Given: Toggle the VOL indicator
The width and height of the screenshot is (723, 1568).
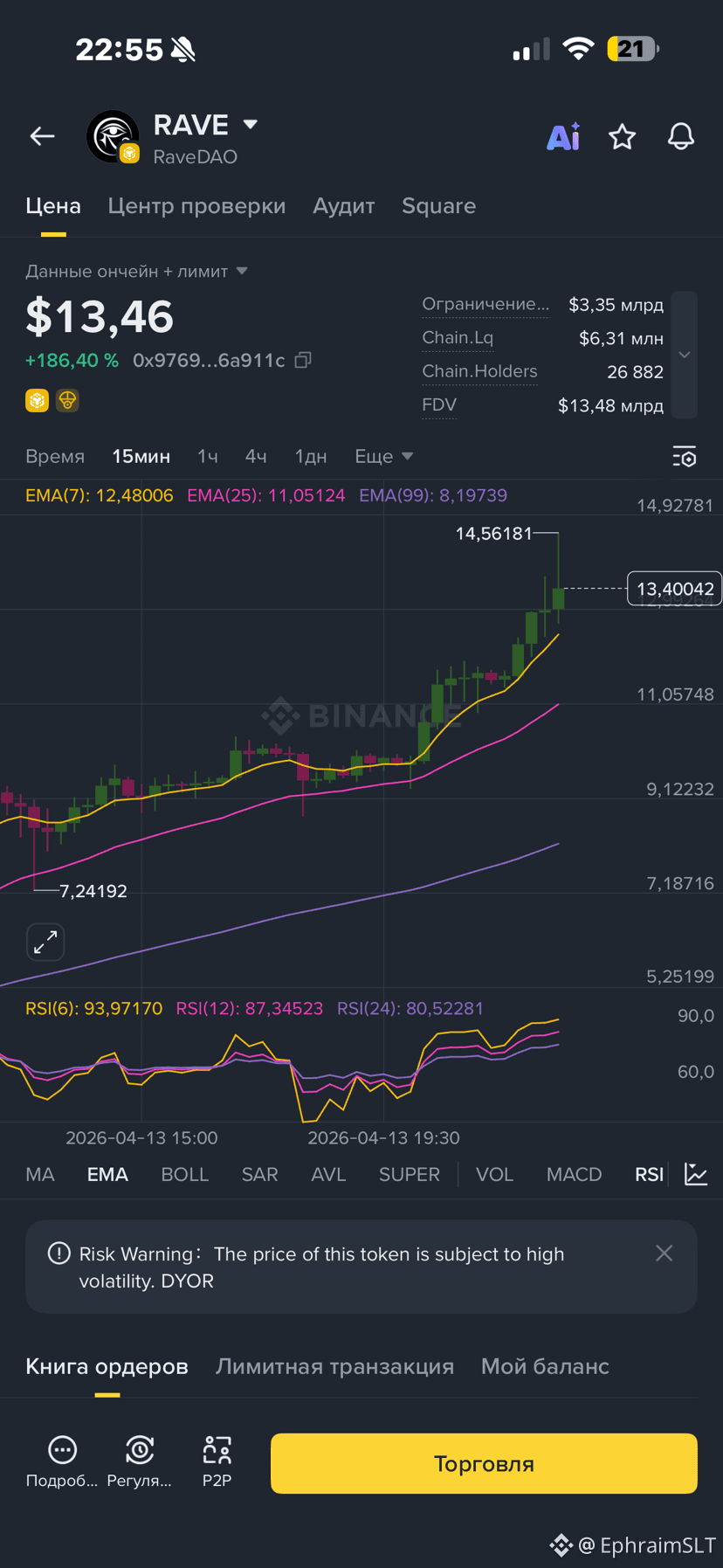Looking at the screenshot, I should [x=494, y=1174].
